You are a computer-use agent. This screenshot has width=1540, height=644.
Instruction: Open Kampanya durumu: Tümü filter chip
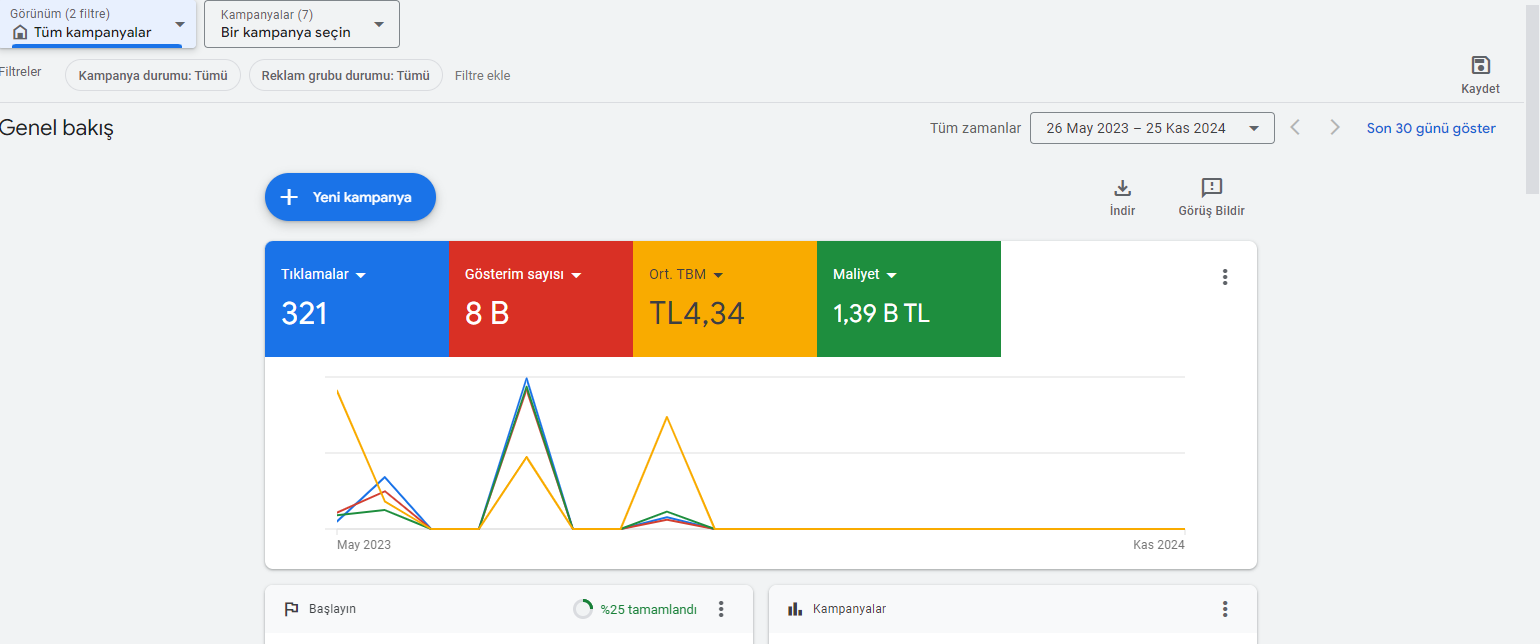pos(153,75)
